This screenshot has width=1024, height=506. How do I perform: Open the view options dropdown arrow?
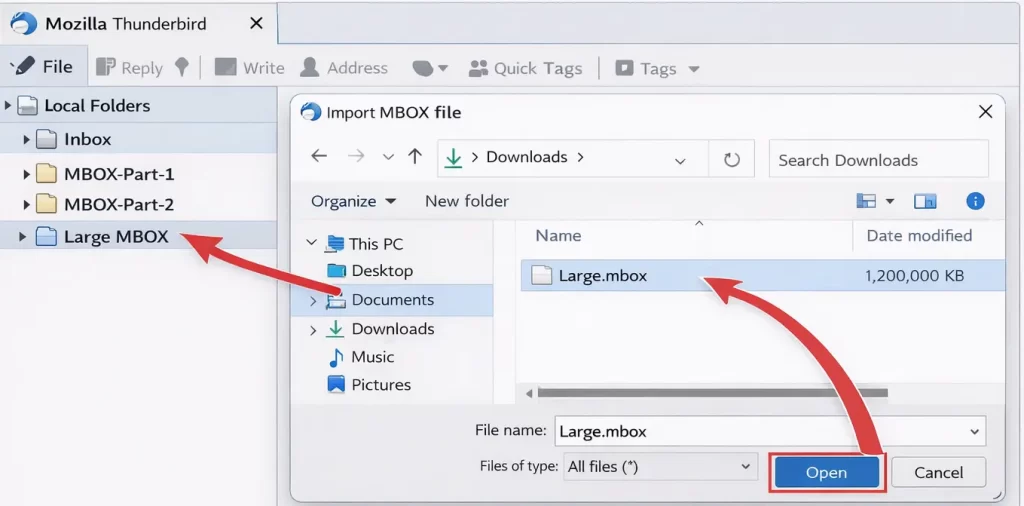click(x=889, y=202)
